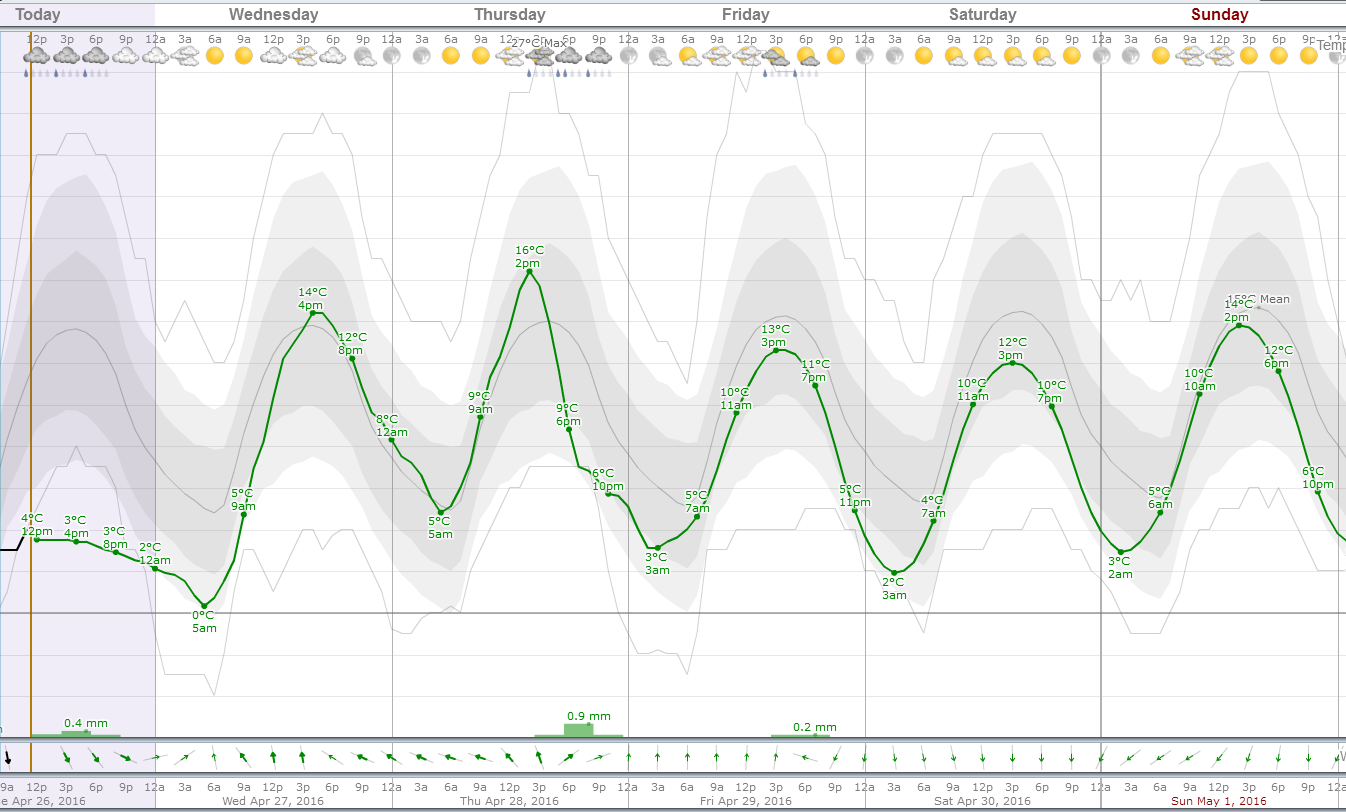
Task: Click the orange current-time vertical marker
Action: tap(31, 400)
